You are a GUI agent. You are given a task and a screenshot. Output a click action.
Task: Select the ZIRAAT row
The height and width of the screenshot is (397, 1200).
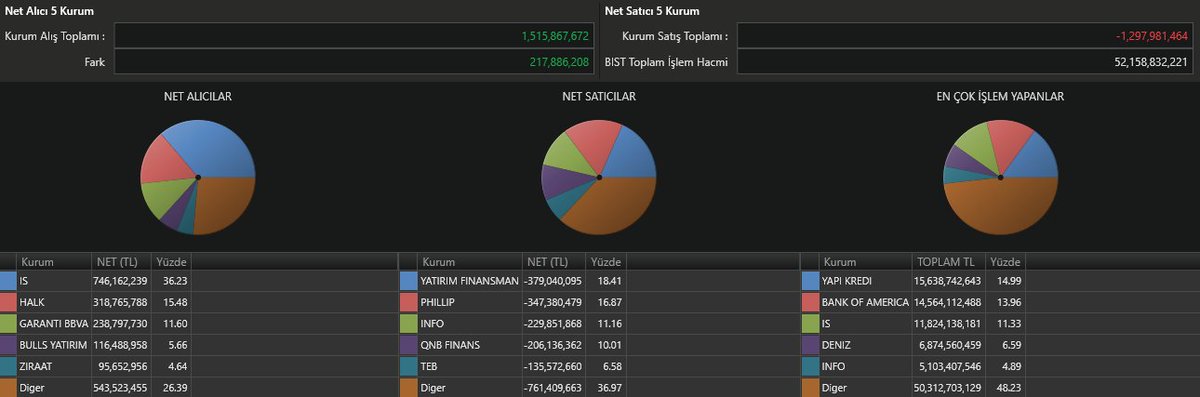(x=198, y=366)
